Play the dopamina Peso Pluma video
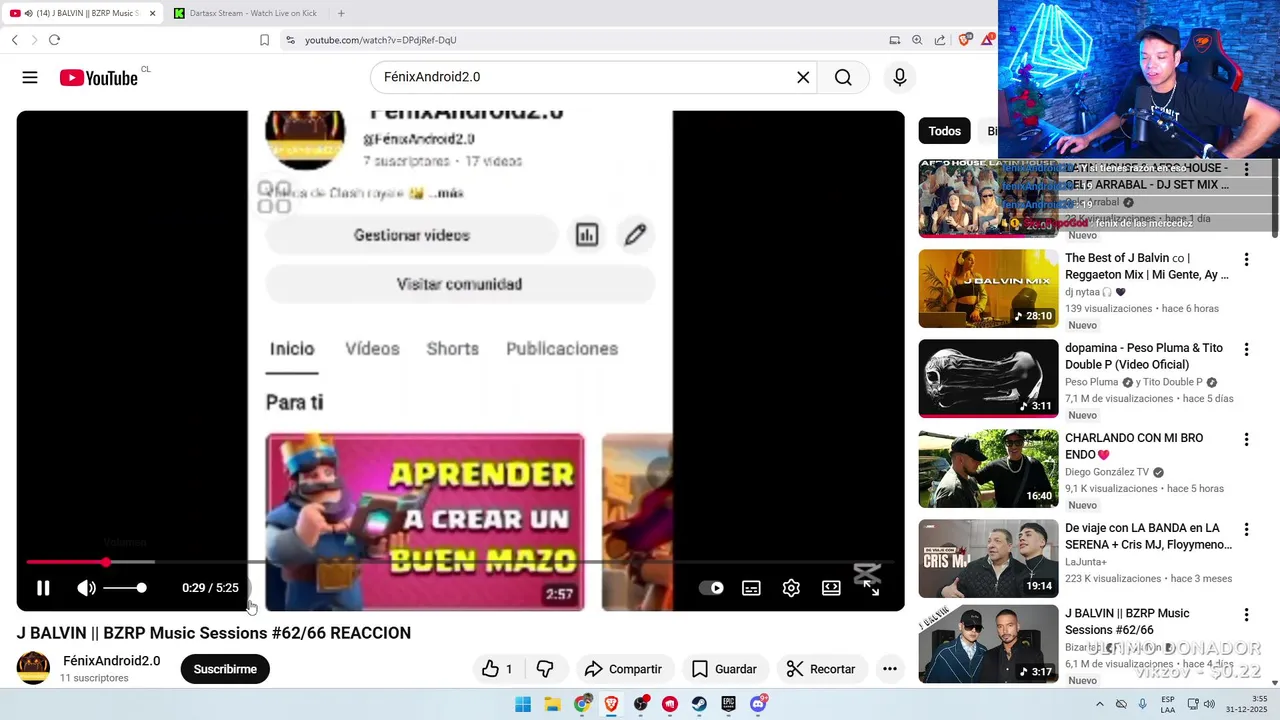This screenshot has height=720, width=1280. point(988,378)
